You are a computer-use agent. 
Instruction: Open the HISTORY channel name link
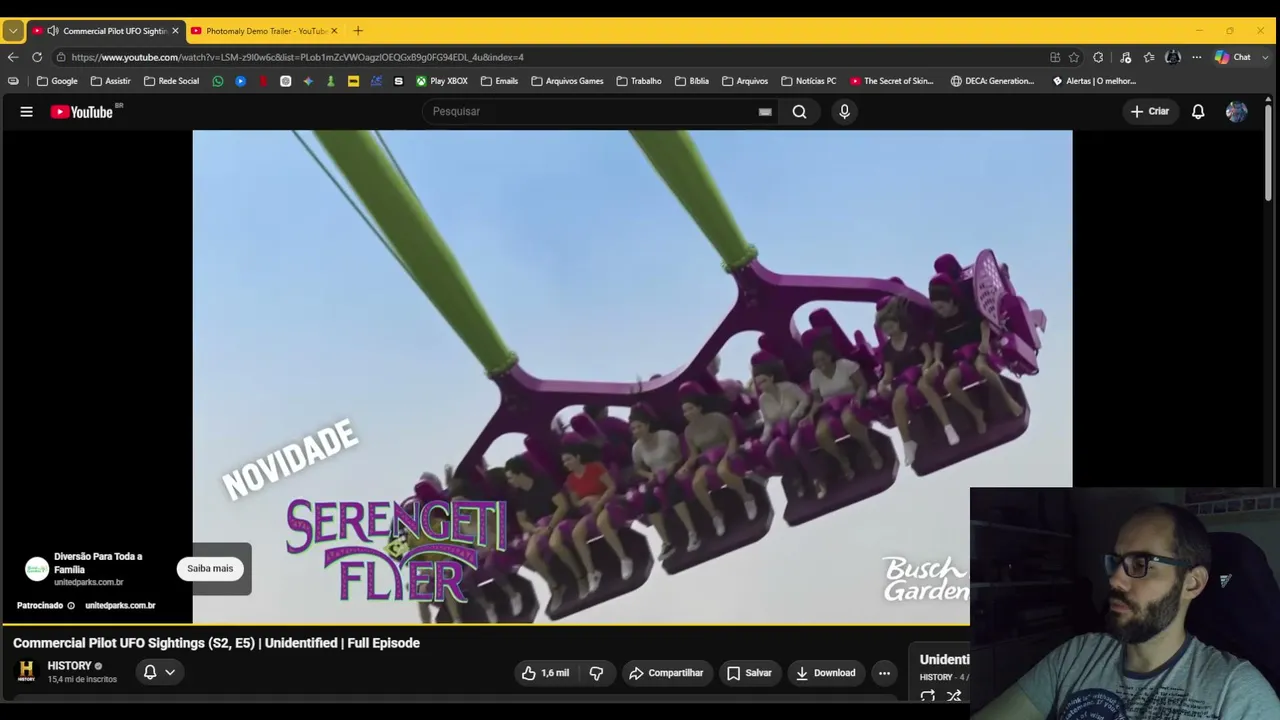click(x=69, y=666)
